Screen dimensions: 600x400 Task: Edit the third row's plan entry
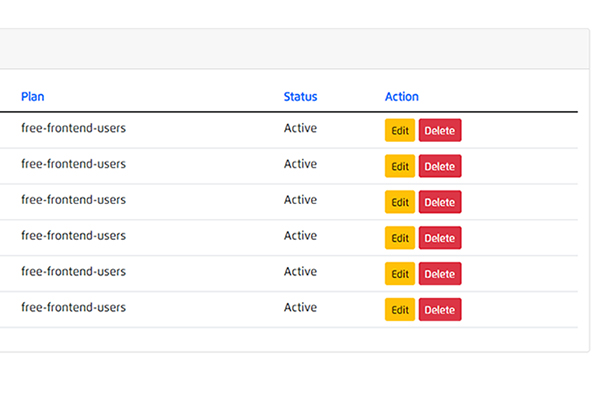click(x=400, y=202)
